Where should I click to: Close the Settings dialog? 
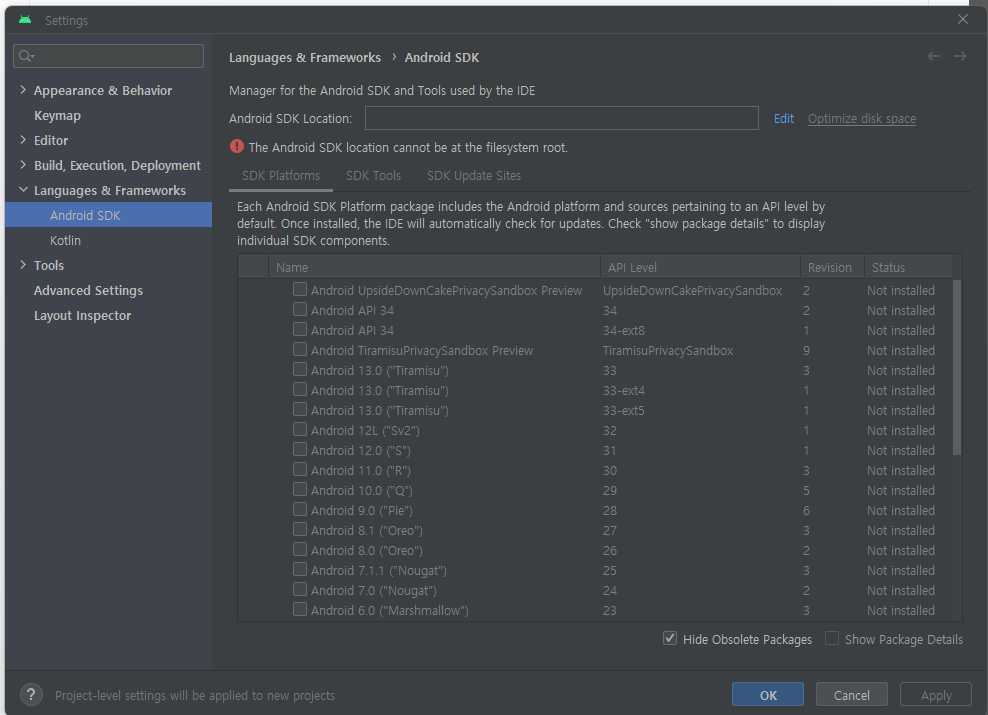pyautogui.click(x=962, y=20)
